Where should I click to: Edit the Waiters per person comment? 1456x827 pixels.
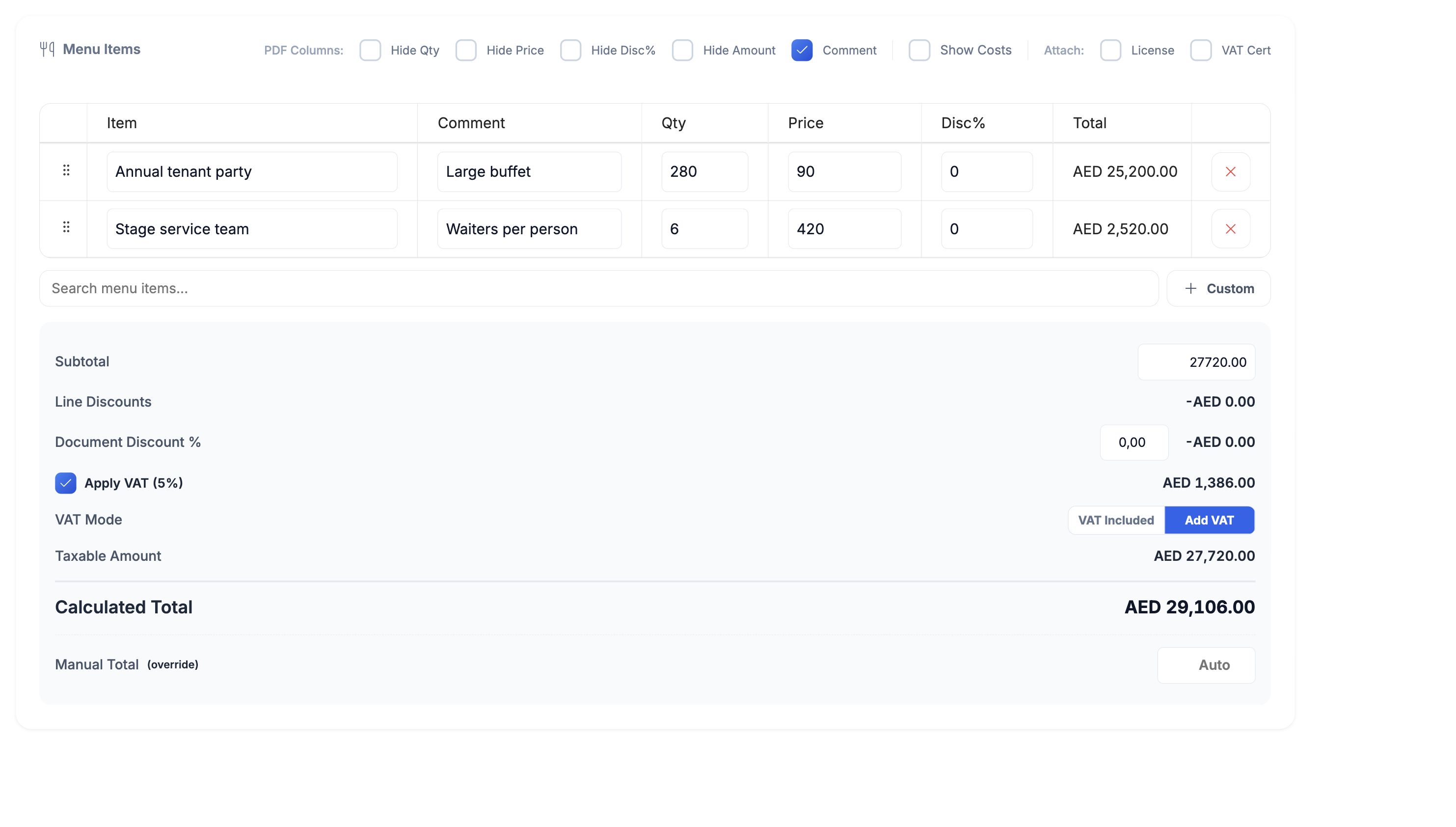pos(529,229)
